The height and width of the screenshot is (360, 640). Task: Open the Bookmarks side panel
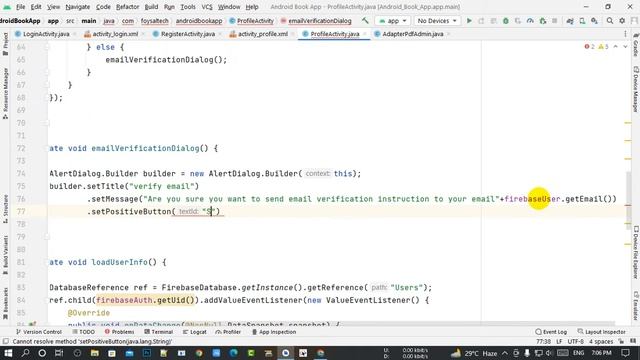5,303
